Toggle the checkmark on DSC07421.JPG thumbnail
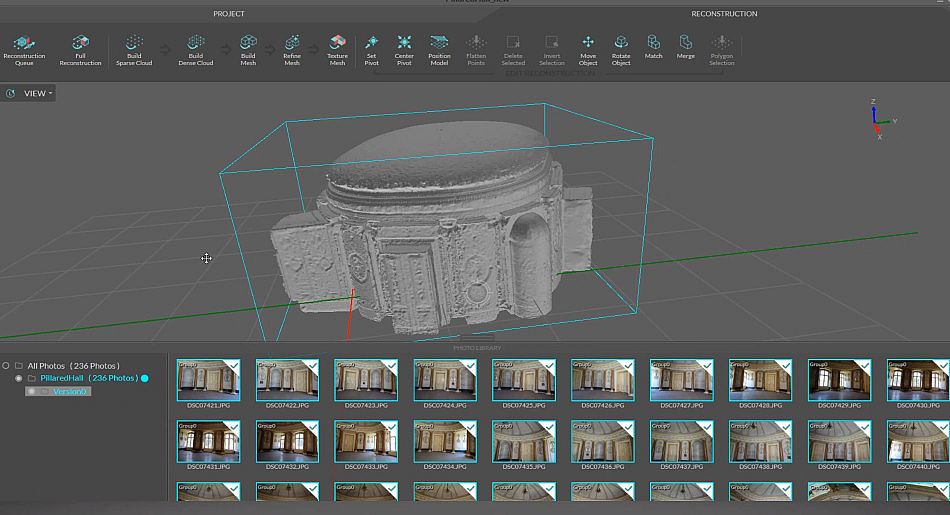 232,367
